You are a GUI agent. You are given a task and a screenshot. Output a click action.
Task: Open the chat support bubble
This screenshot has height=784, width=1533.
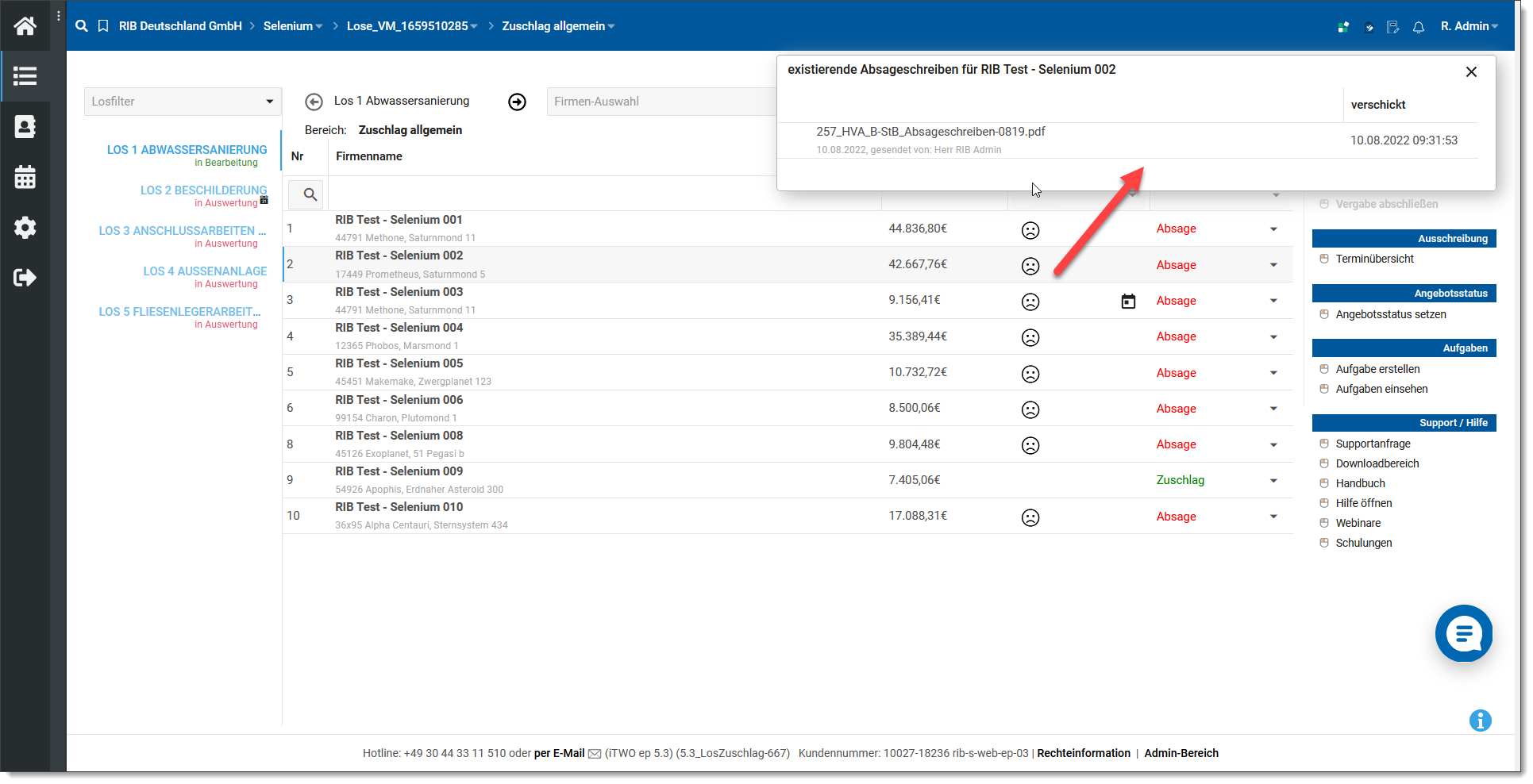click(x=1464, y=633)
